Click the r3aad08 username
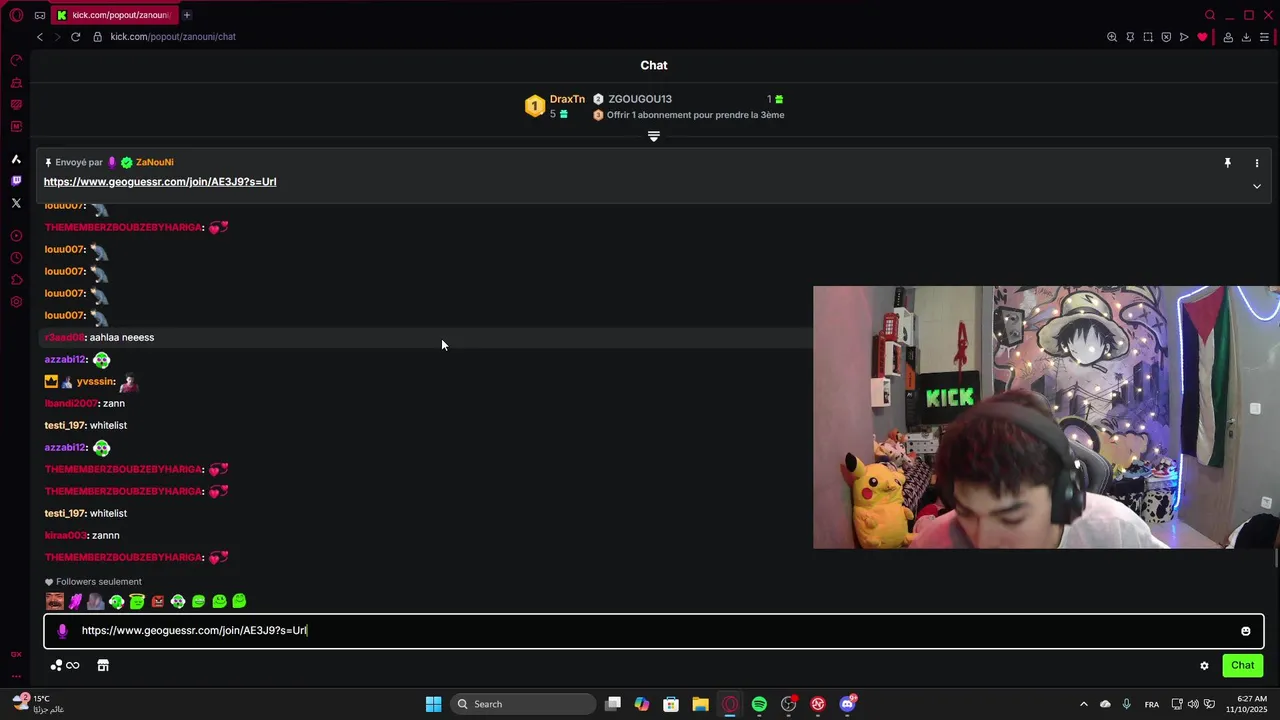The width and height of the screenshot is (1280, 720). coord(65,337)
